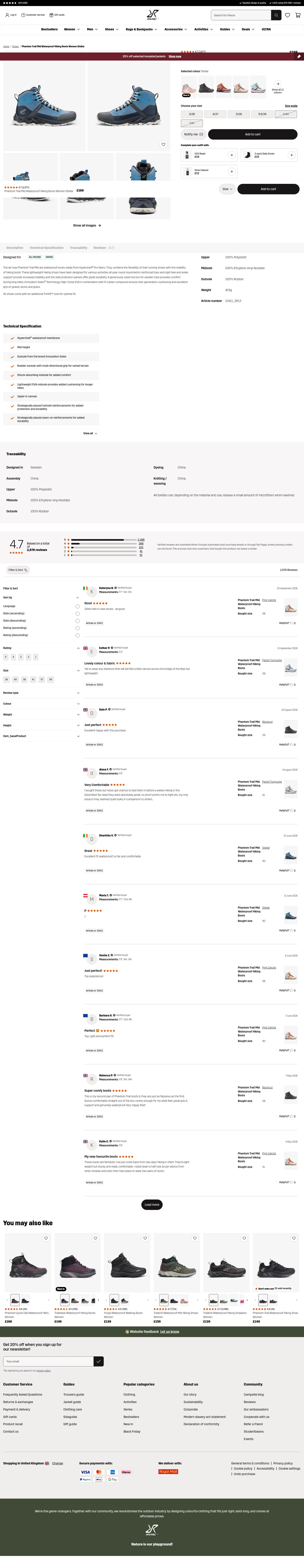The width and height of the screenshot is (304, 1568).
Task: Click the search magnifier button
Action: [276, 15]
